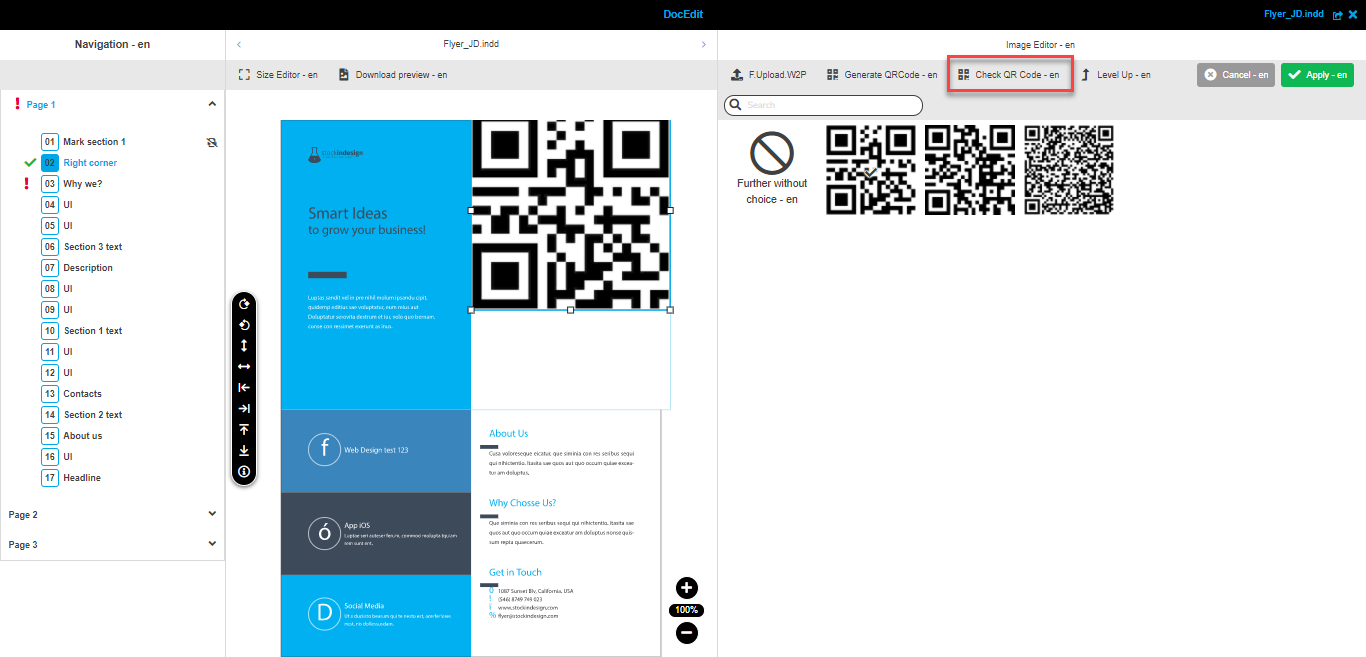The height and width of the screenshot is (657, 1366).
Task: Select the rotate counterclockwise tool
Action: [x=244, y=325]
